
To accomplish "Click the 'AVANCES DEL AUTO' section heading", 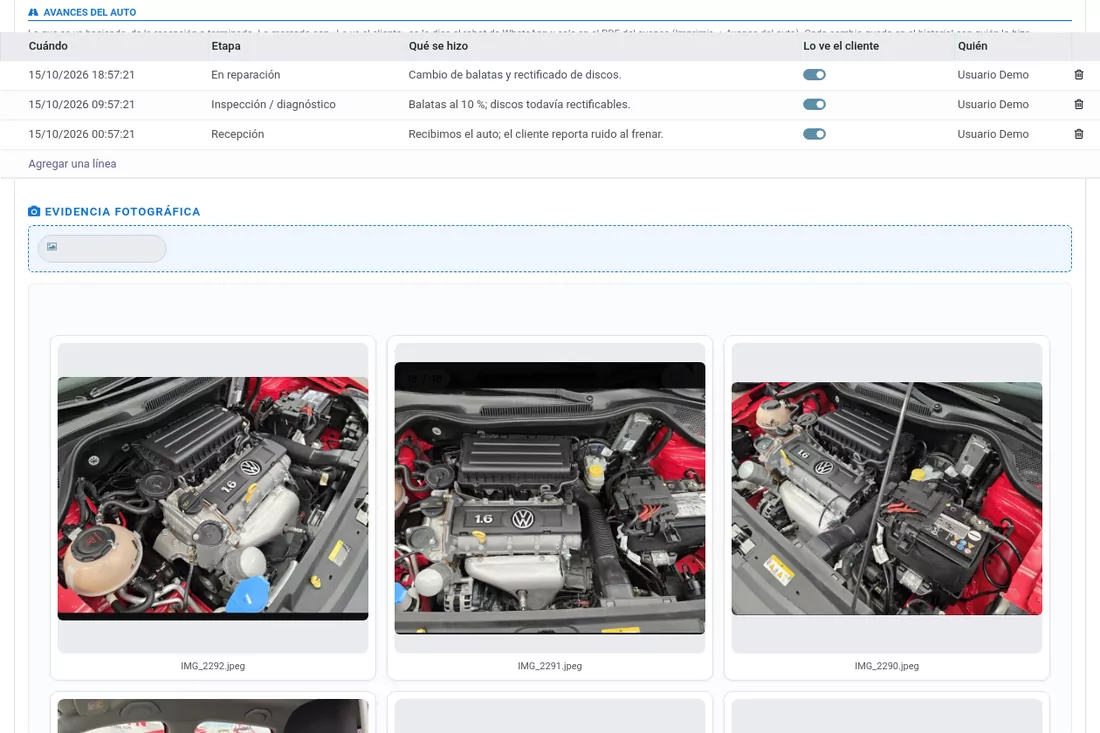I will click(90, 13).
